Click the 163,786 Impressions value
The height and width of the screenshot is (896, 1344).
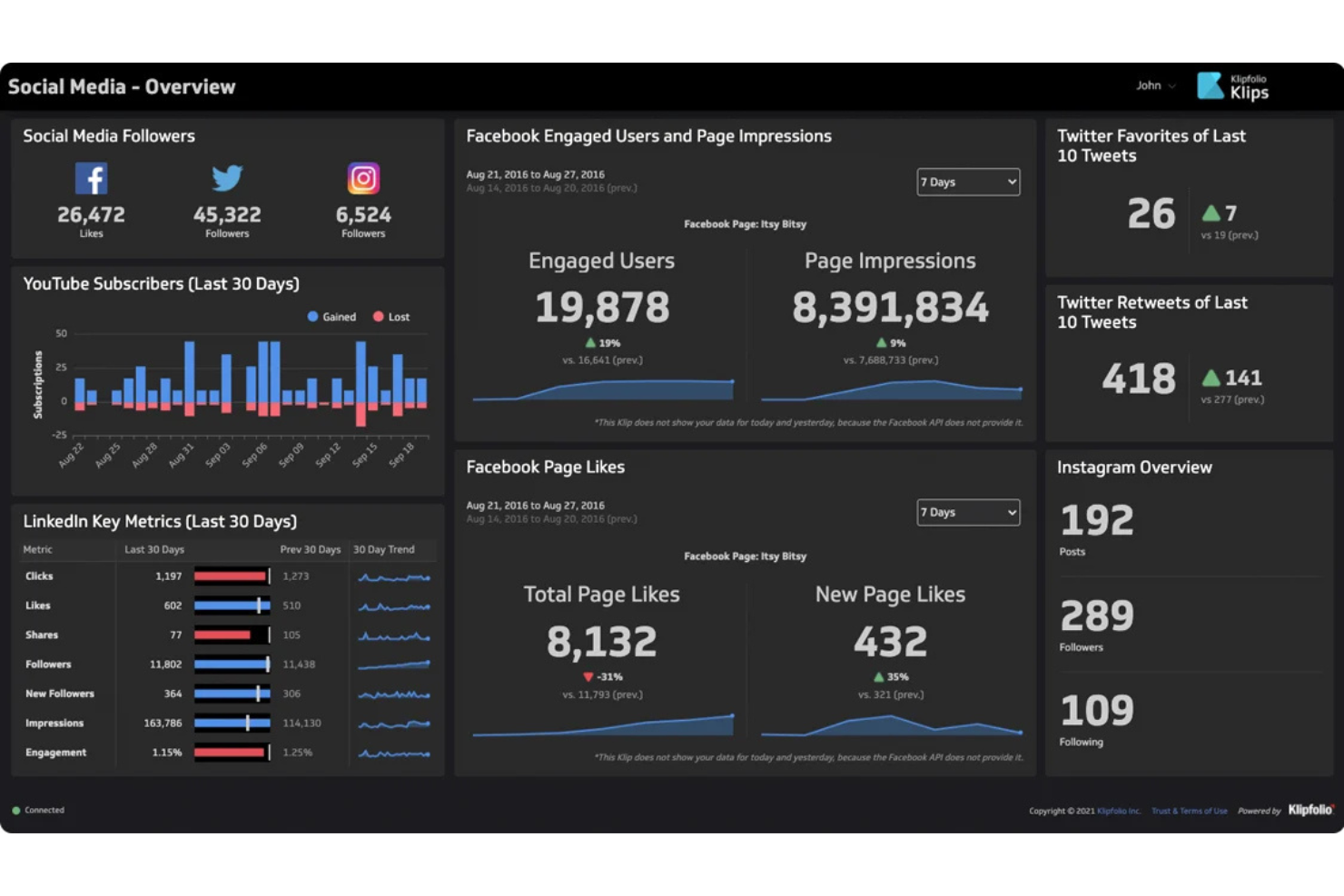[163, 724]
